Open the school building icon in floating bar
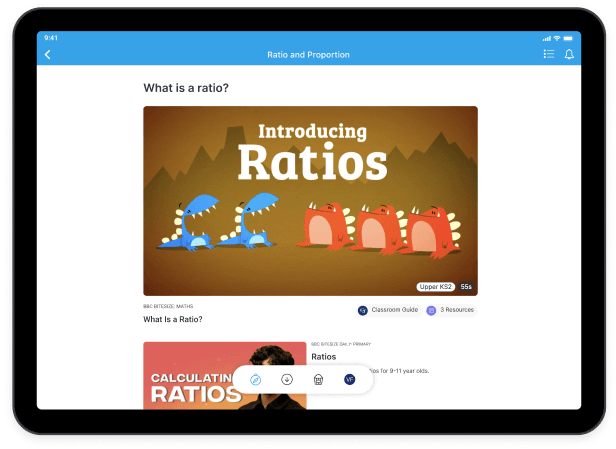Screen dimensions: 616x449 (x=318, y=379)
